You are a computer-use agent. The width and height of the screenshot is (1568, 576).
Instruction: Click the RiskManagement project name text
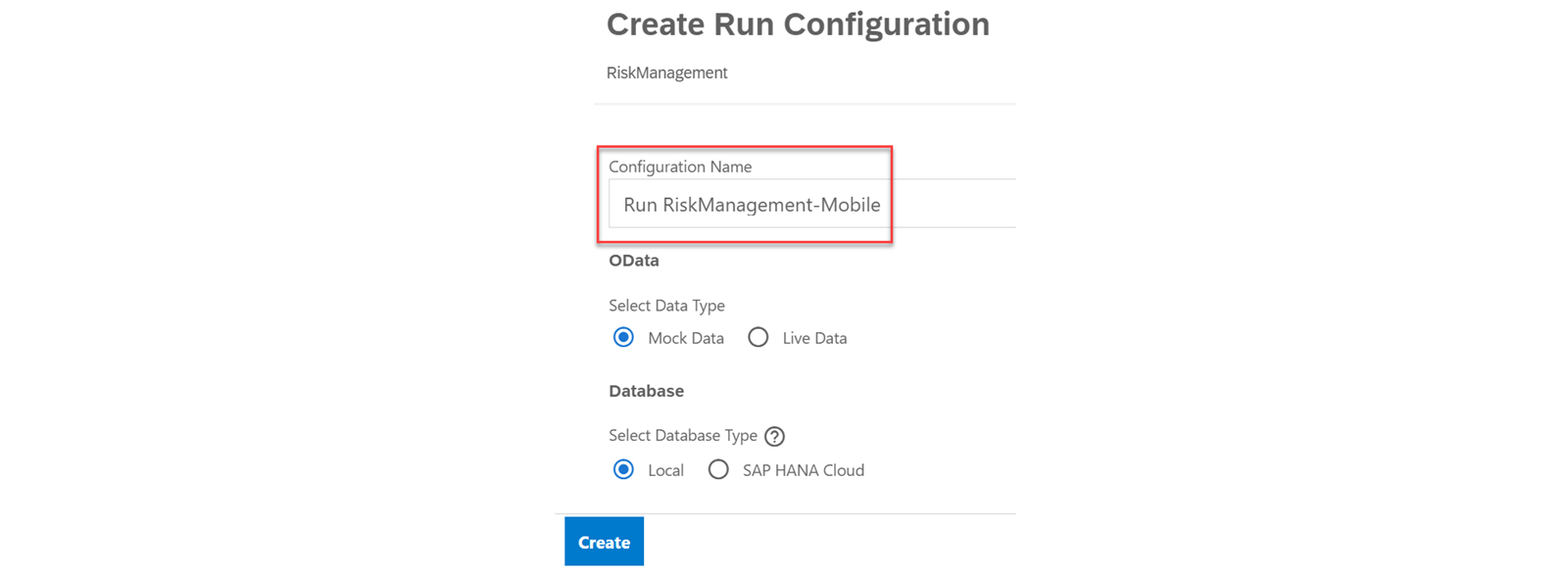[666, 72]
